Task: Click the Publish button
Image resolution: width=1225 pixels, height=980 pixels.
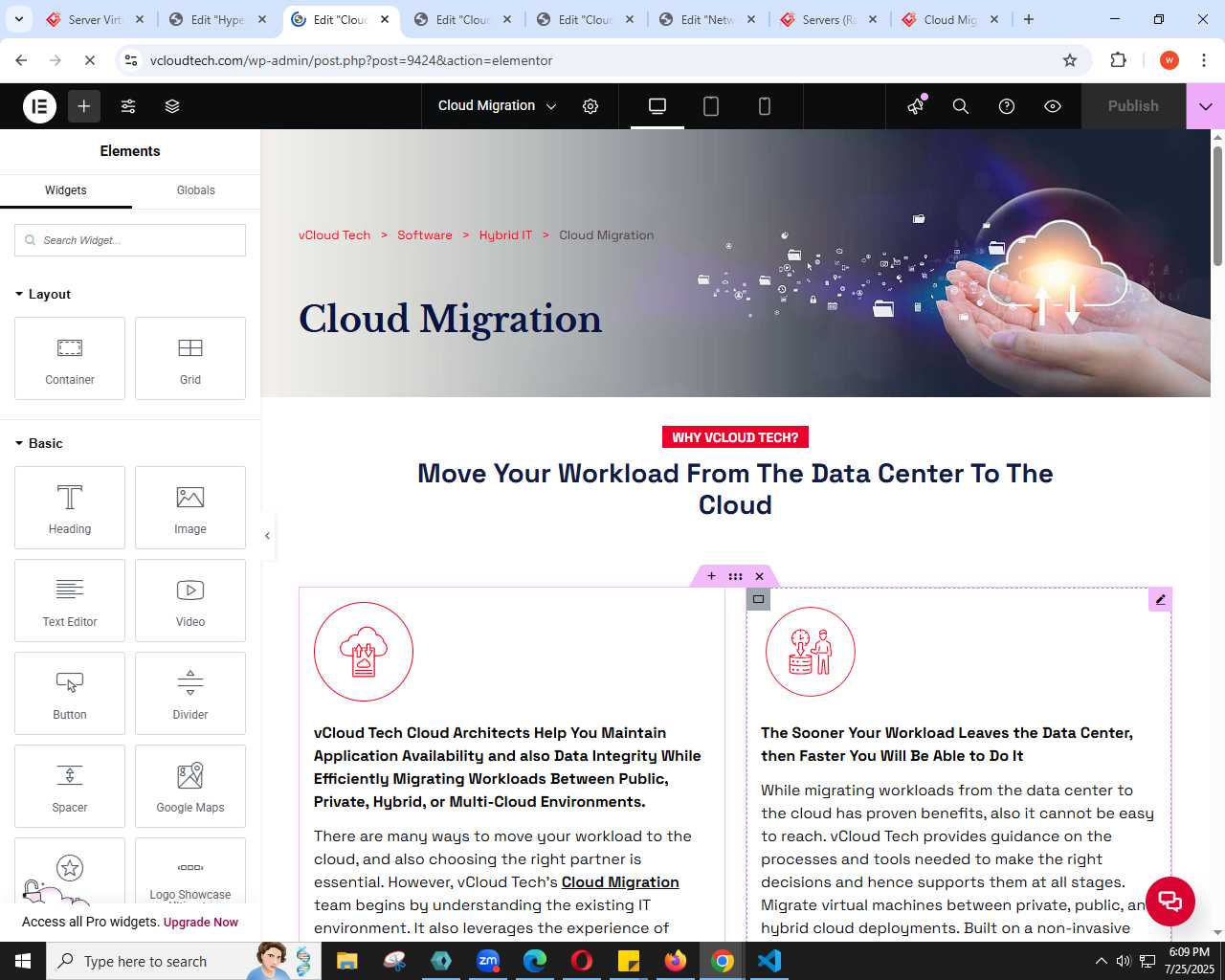Action: (1133, 106)
